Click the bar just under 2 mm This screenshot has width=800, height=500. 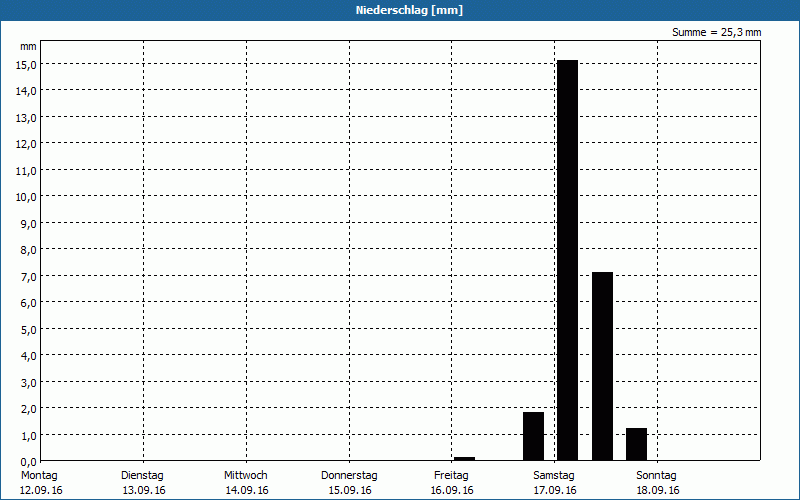point(533,436)
